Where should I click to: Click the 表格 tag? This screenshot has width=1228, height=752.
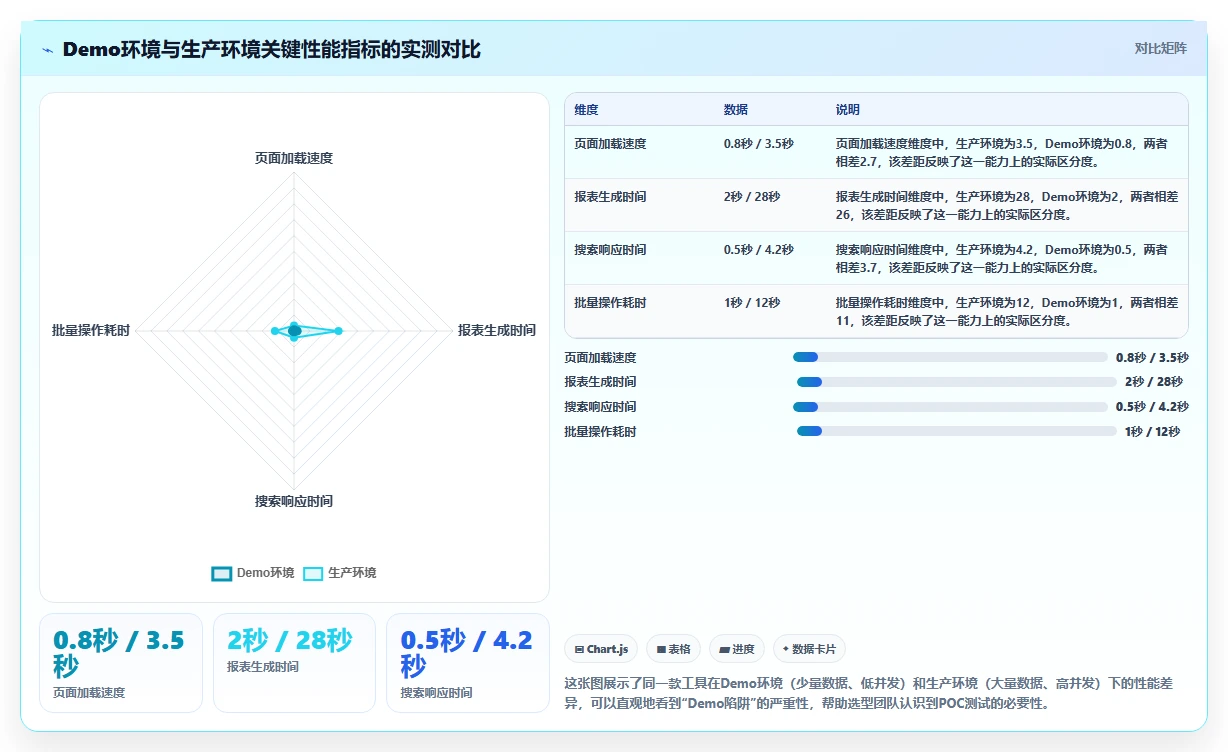(x=674, y=649)
